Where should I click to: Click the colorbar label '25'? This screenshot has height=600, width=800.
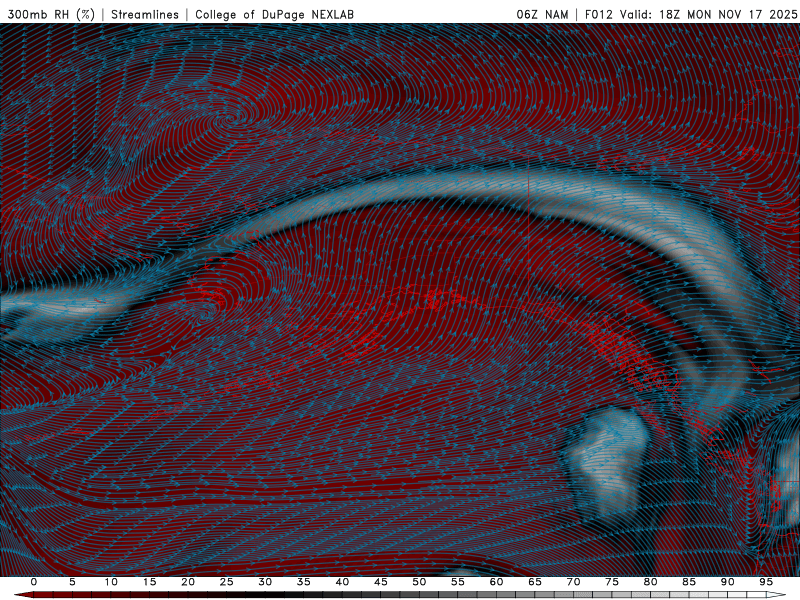227,582
